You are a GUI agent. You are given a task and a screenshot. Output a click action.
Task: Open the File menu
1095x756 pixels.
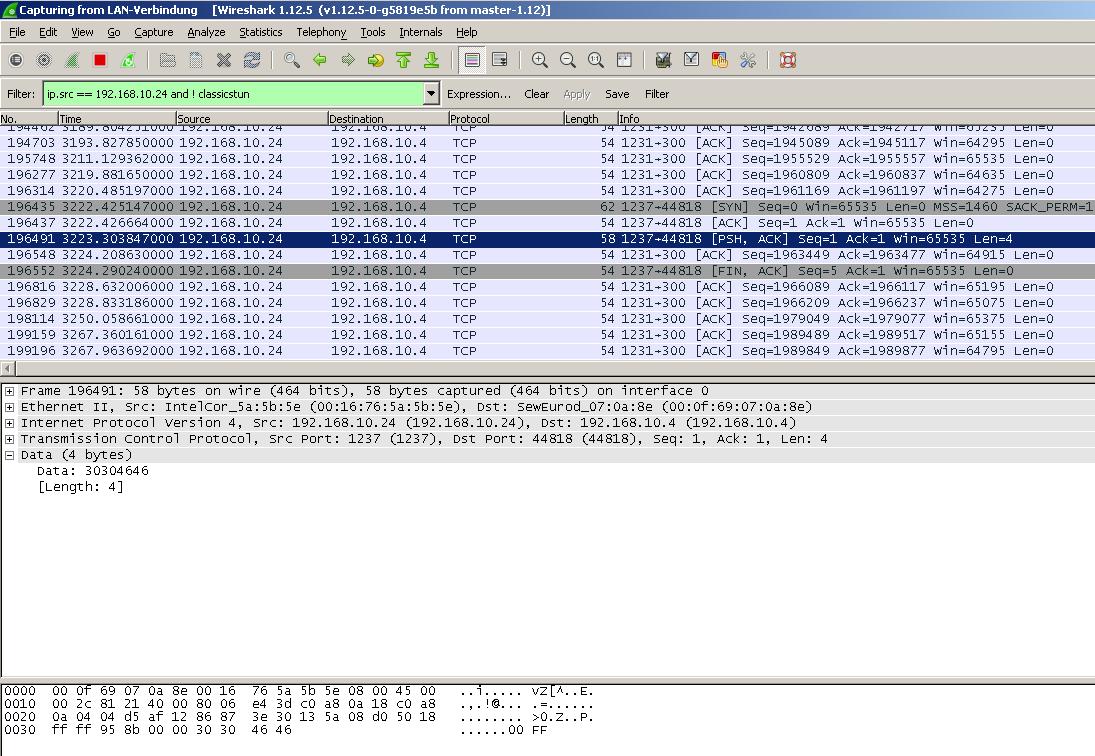pyautogui.click(x=17, y=32)
